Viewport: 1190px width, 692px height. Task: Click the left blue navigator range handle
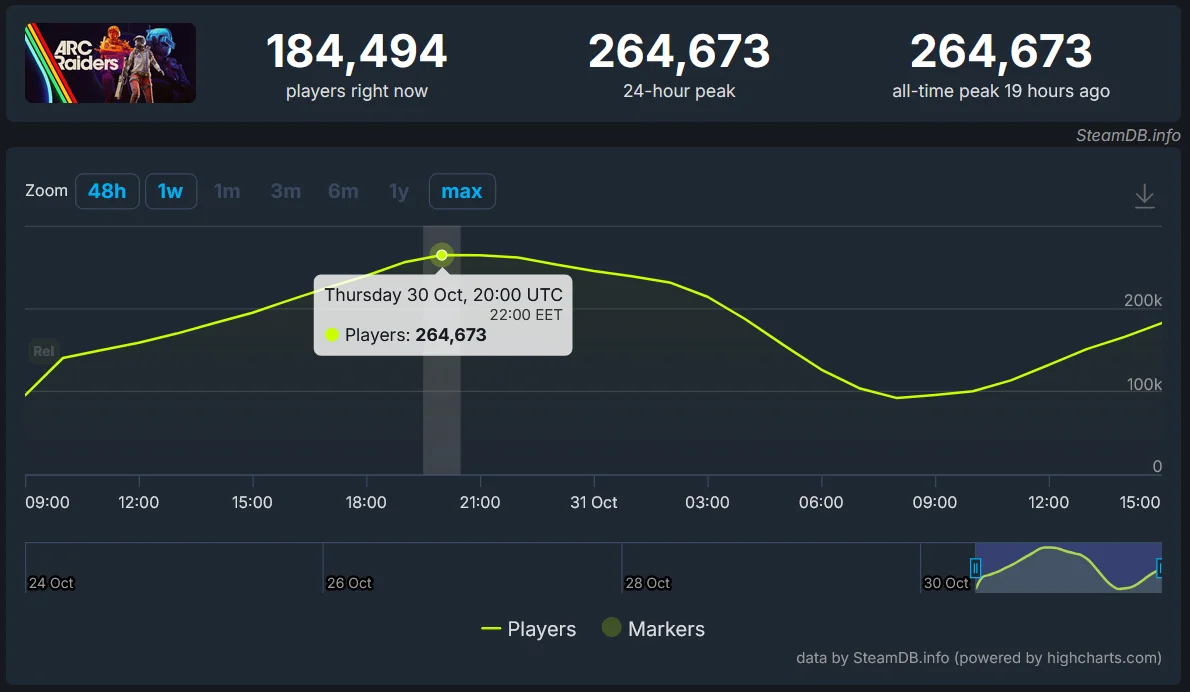point(976,568)
